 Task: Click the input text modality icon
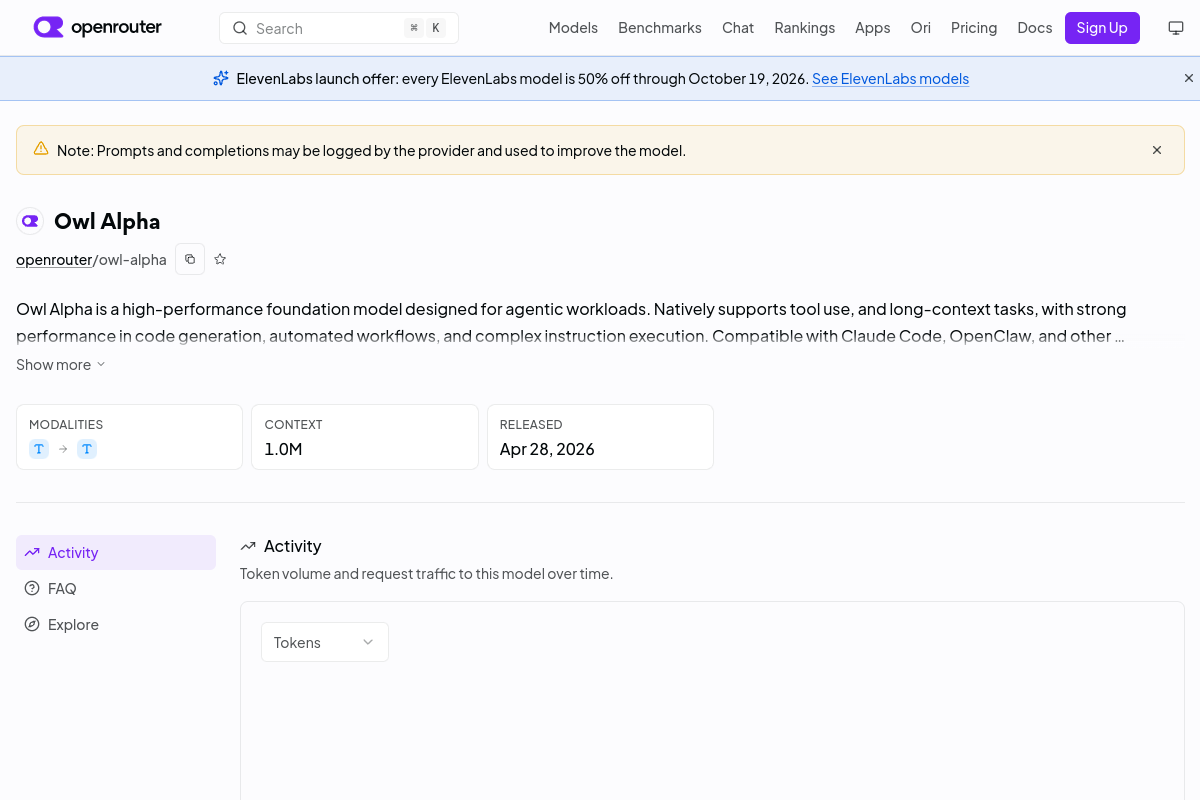(x=39, y=449)
